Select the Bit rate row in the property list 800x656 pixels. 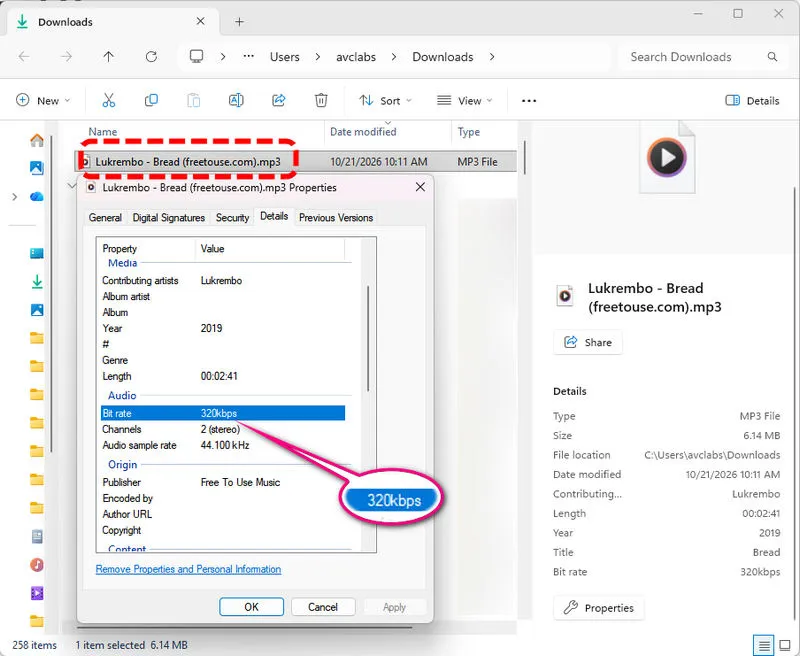223,413
